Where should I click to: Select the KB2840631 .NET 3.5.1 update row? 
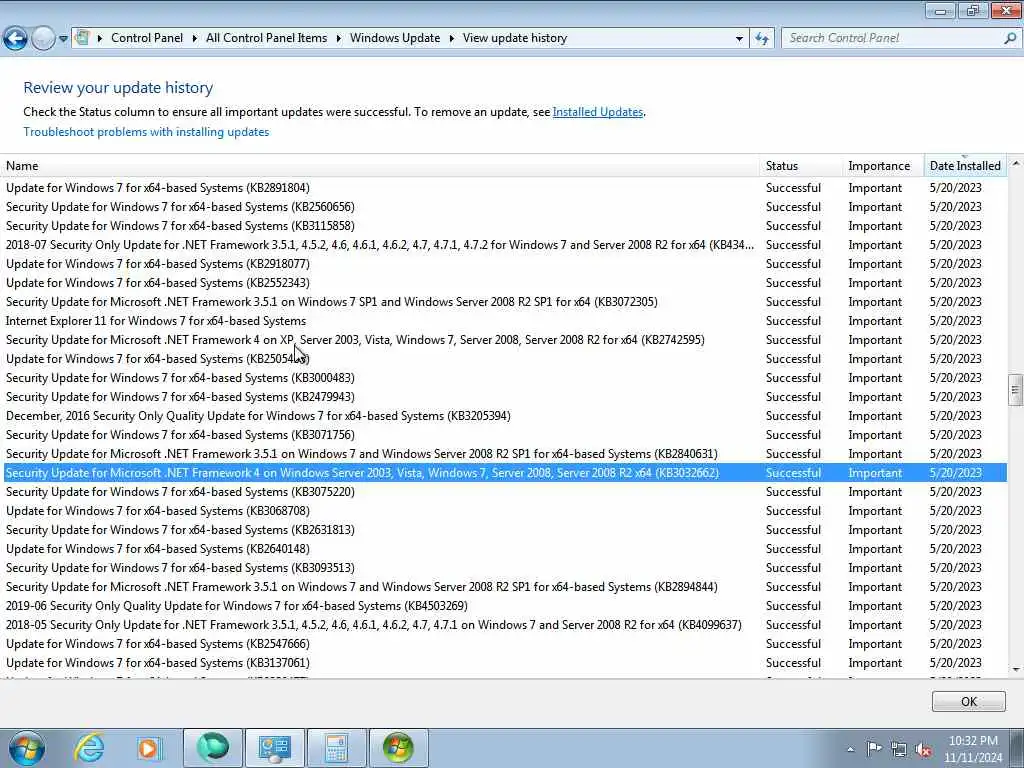(505, 454)
